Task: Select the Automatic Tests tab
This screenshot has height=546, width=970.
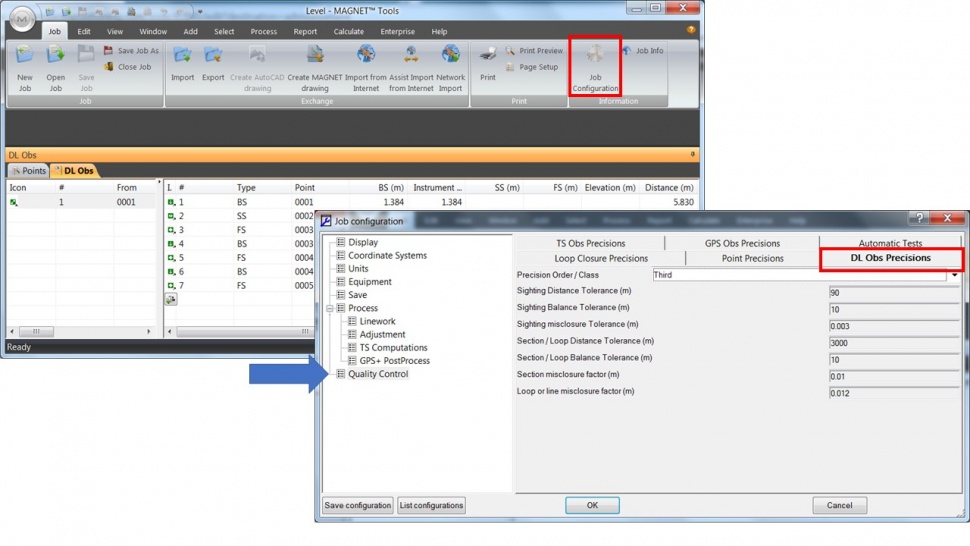Action: pyautogui.click(x=890, y=243)
